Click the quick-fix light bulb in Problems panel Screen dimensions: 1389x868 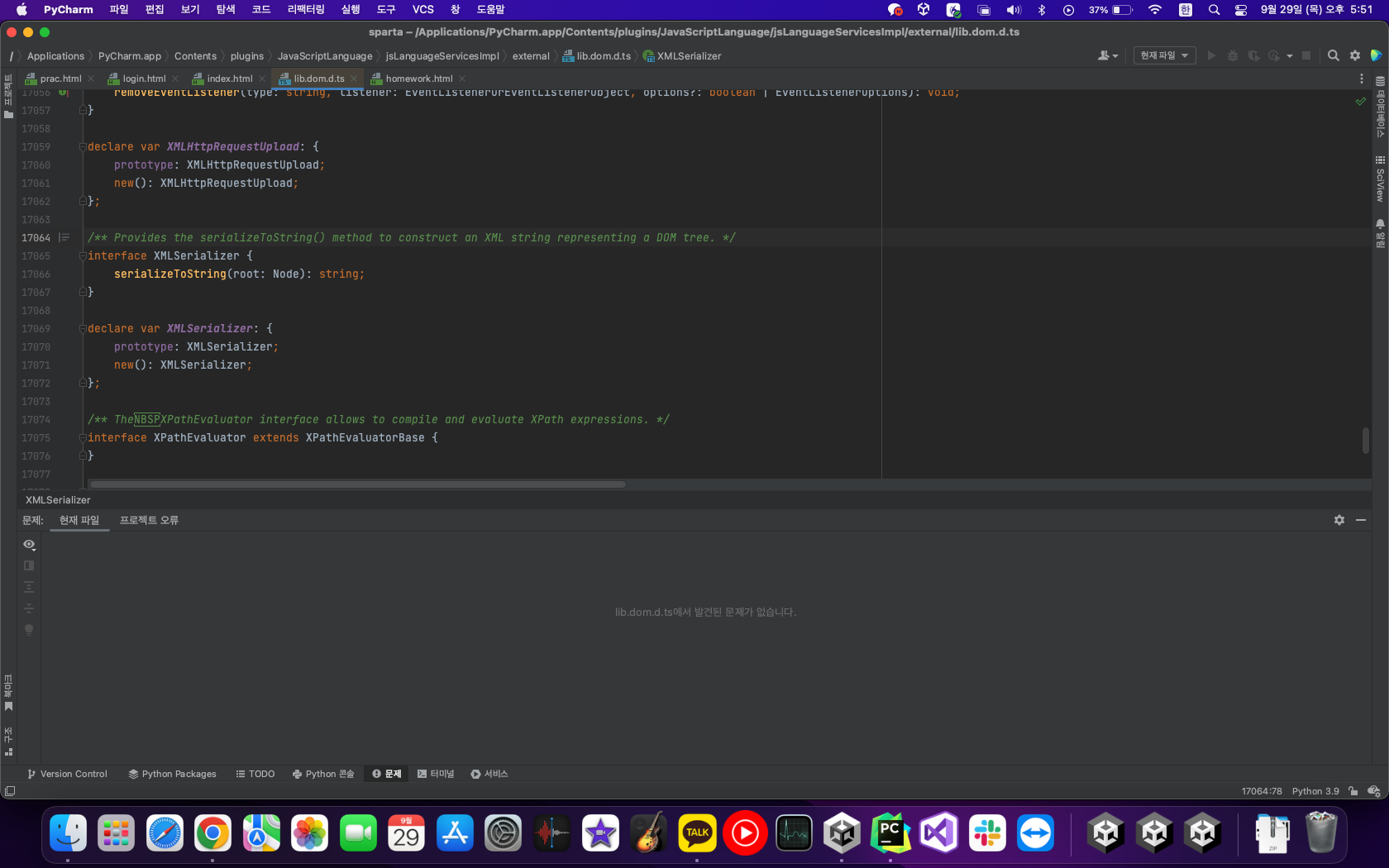tap(29, 630)
